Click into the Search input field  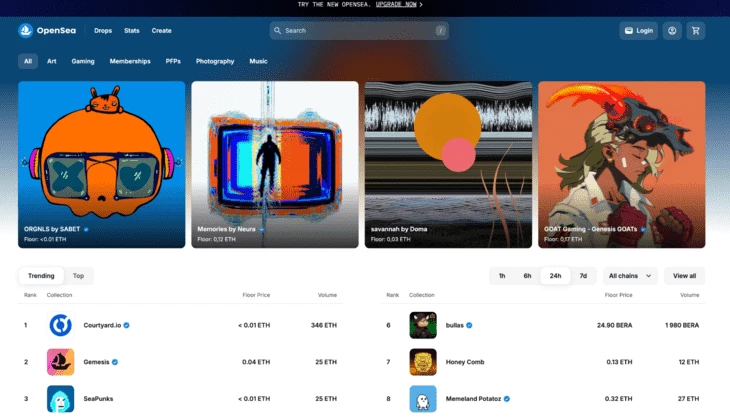pos(359,31)
